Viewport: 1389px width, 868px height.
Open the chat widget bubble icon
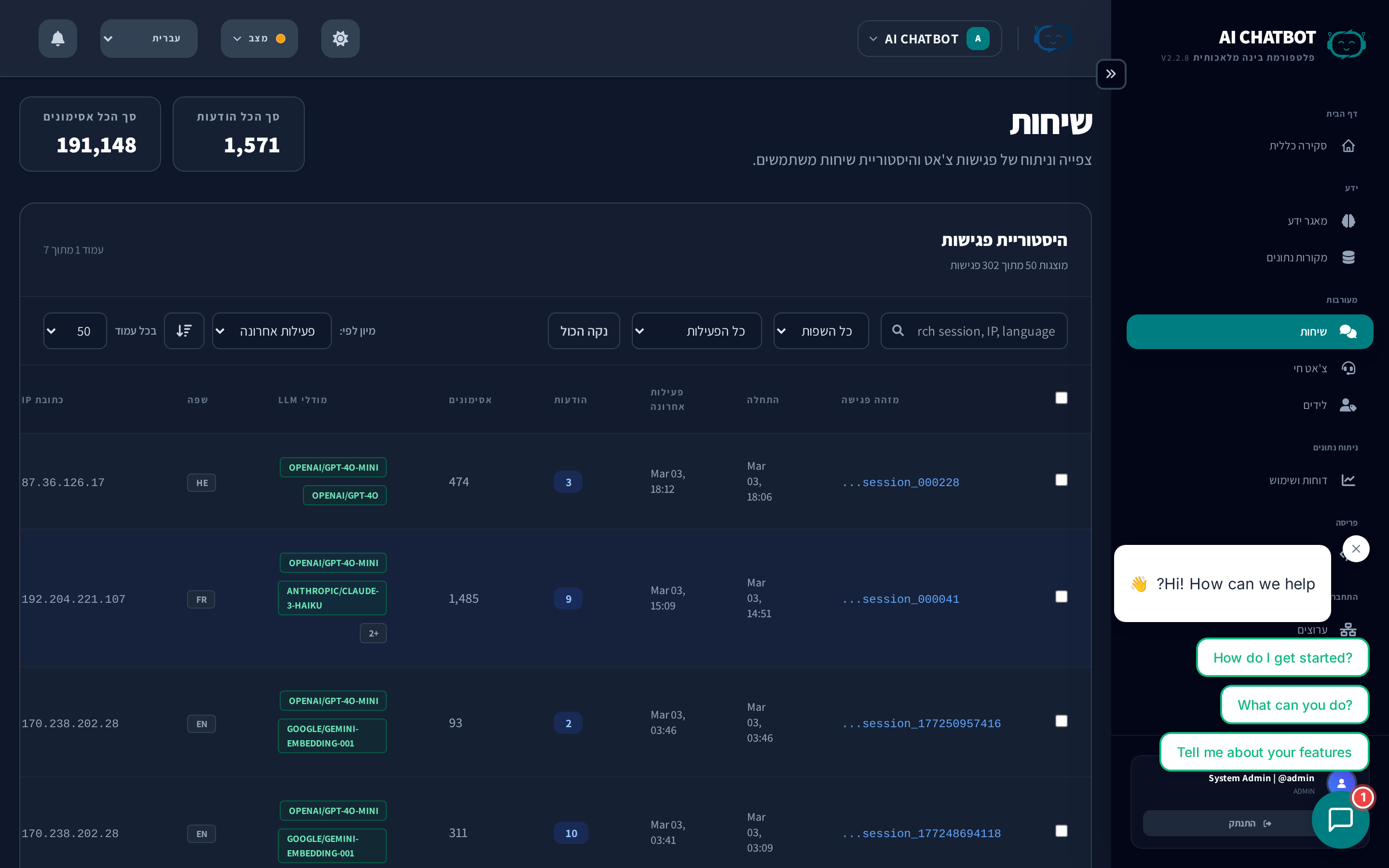coord(1340,819)
